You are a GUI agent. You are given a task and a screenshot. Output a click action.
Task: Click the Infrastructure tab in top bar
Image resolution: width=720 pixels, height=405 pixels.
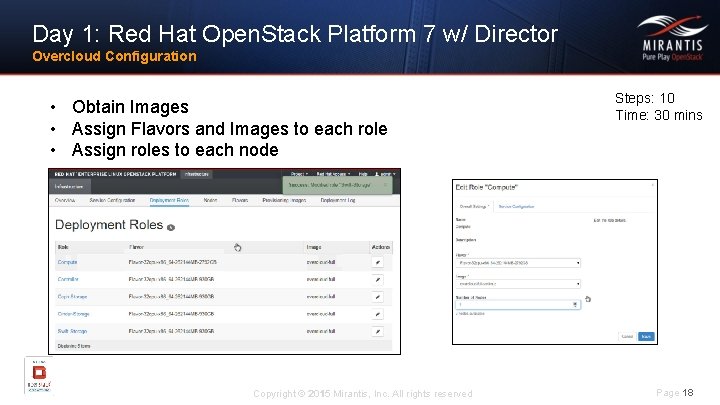pos(196,174)
